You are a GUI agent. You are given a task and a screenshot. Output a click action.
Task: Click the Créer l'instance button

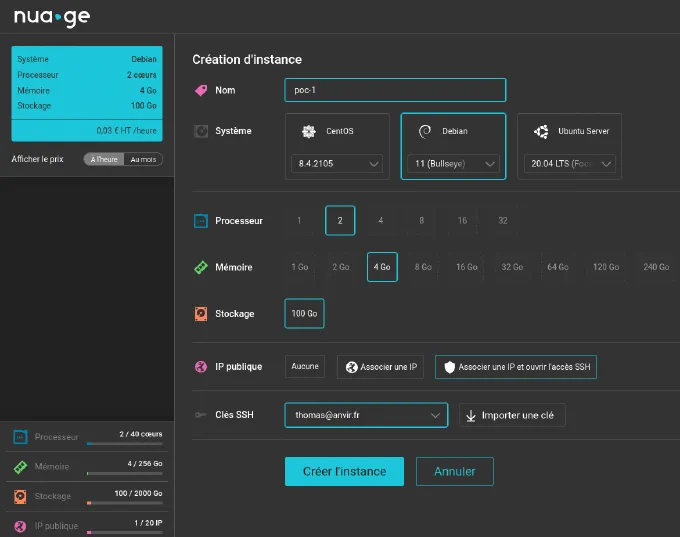coord(344,472)
